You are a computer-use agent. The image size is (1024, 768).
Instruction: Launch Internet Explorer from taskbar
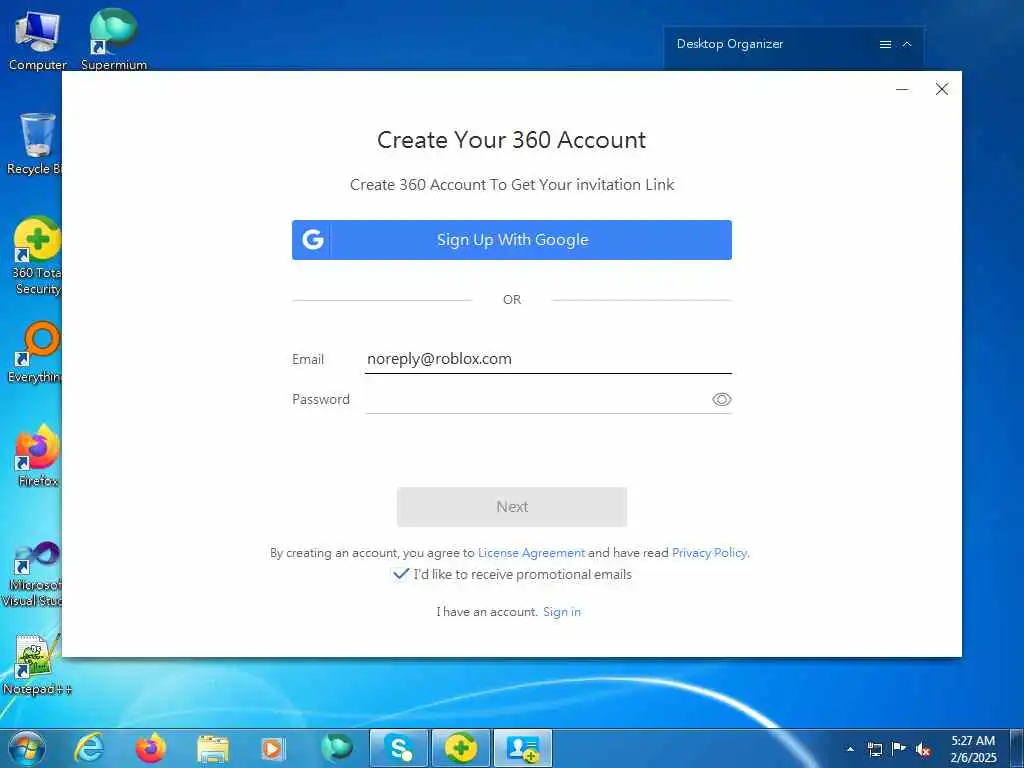pos(89,748)
